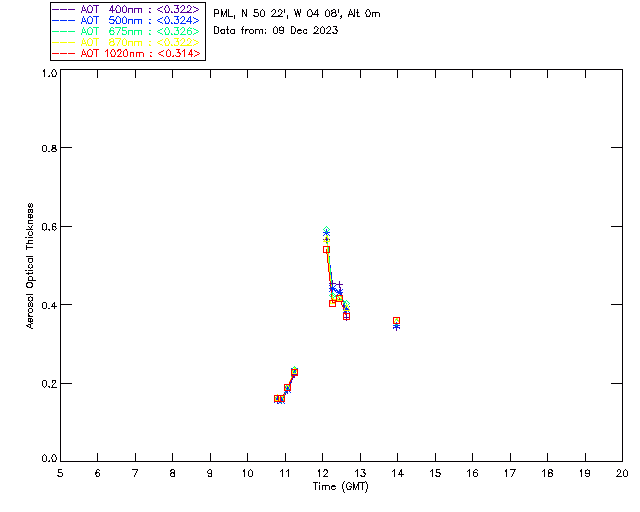640x512 pixels.
Task: Click the green diamond peak point near 0.59
Action: [x=326, y=230]
